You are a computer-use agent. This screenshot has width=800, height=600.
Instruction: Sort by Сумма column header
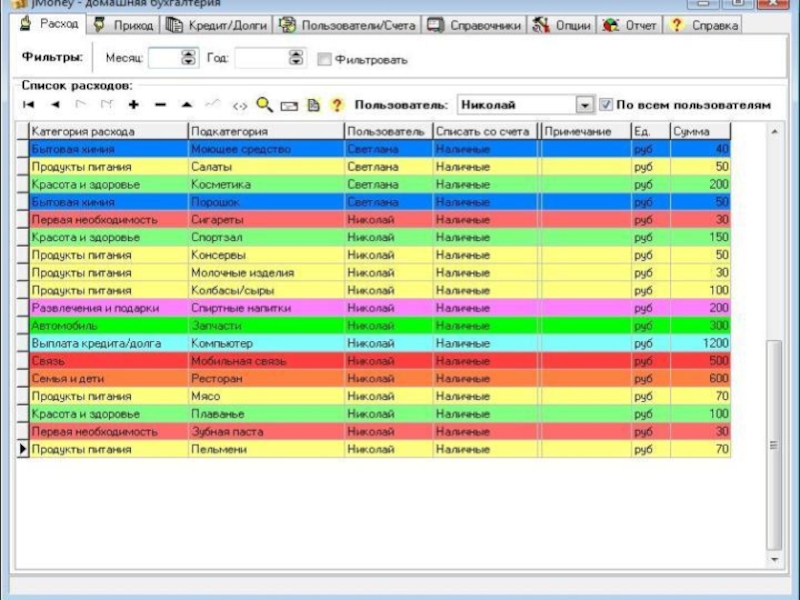699,131
